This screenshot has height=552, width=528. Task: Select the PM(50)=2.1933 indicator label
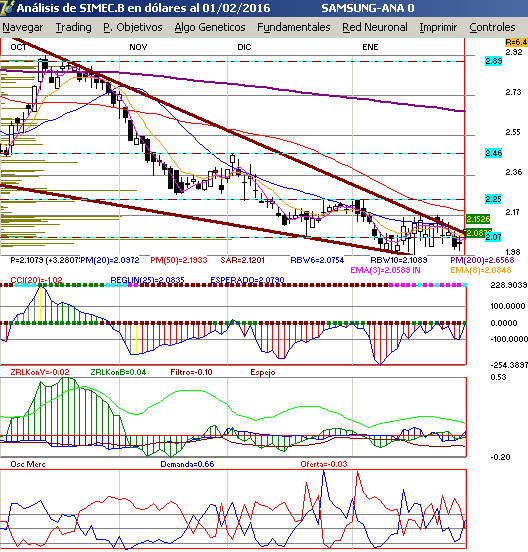click(179, 260)
